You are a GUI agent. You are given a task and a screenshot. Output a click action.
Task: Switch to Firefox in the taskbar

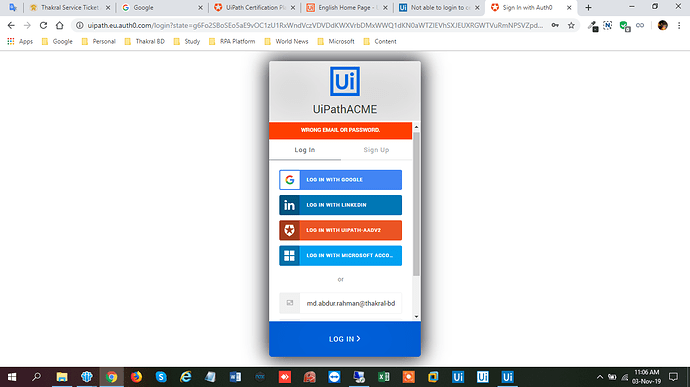(136, 377)
